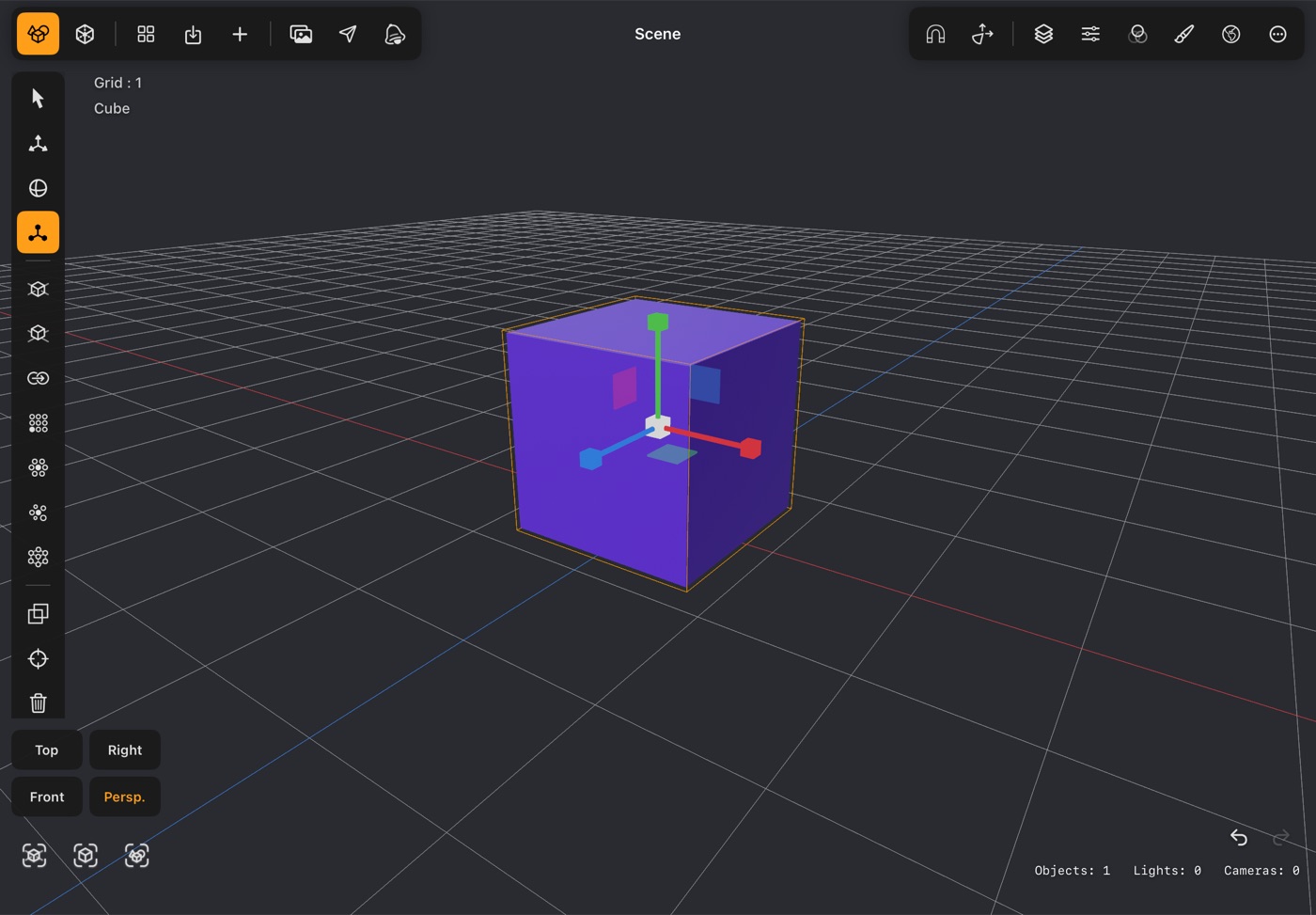Click the greyed-out redo arrow
The image size is (1316, 915).
[1280, 837]
